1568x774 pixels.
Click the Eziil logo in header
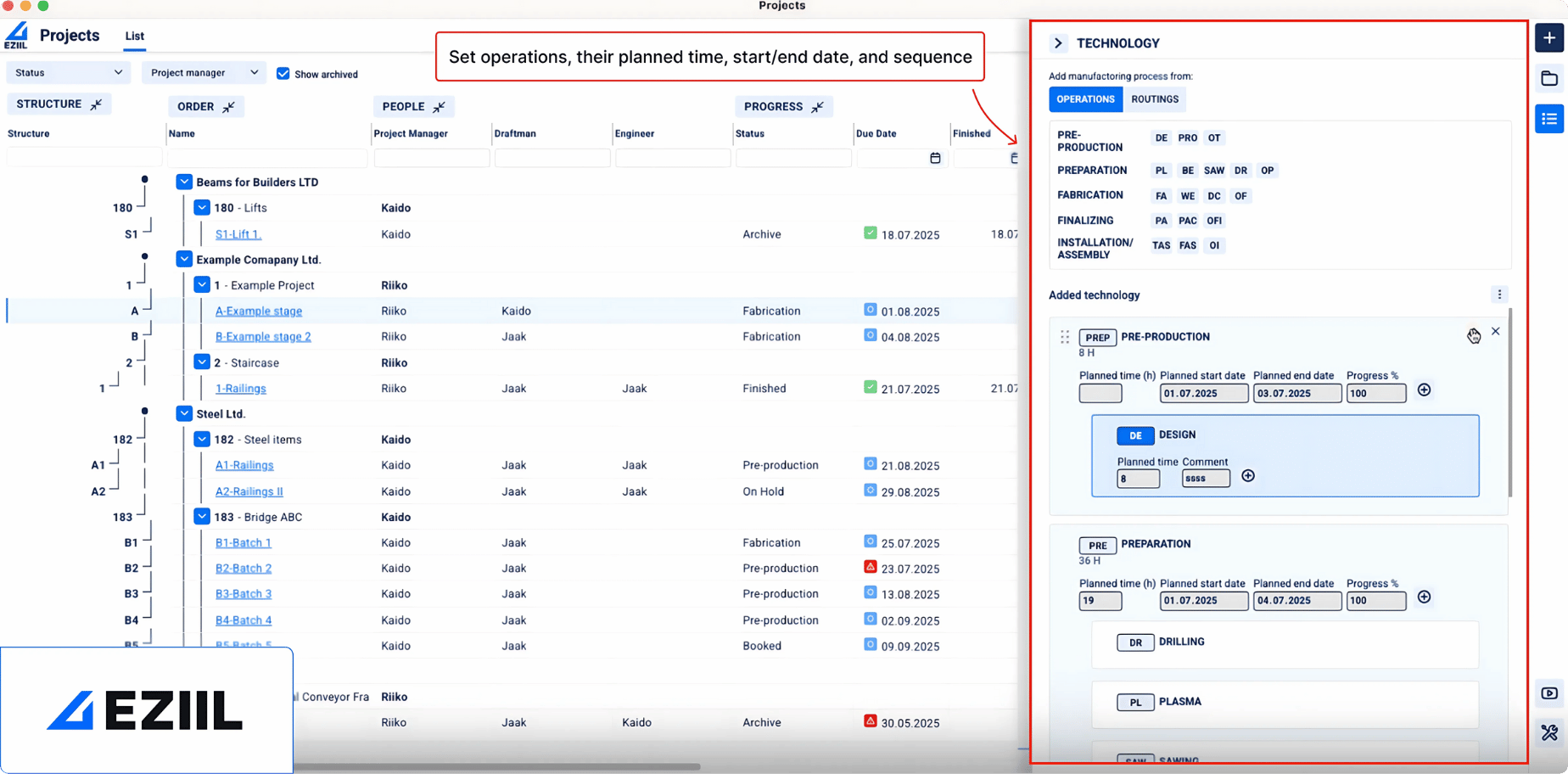(16, 36)
